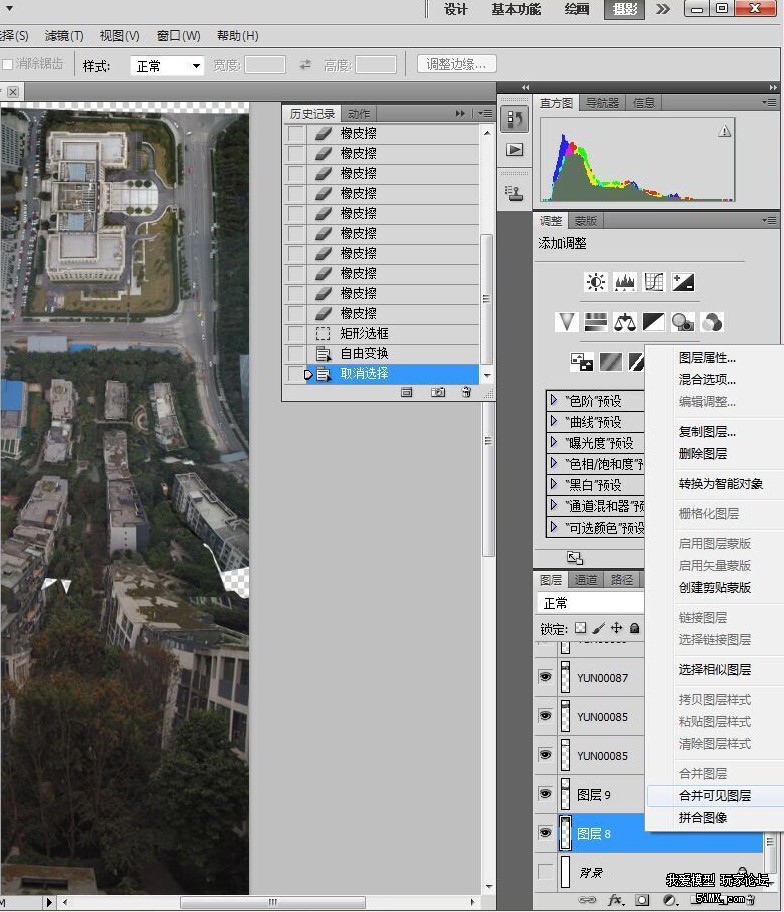Select the 基本功能 workspace
The width and height of the screenshot is (784, 912).
(516, 10)
